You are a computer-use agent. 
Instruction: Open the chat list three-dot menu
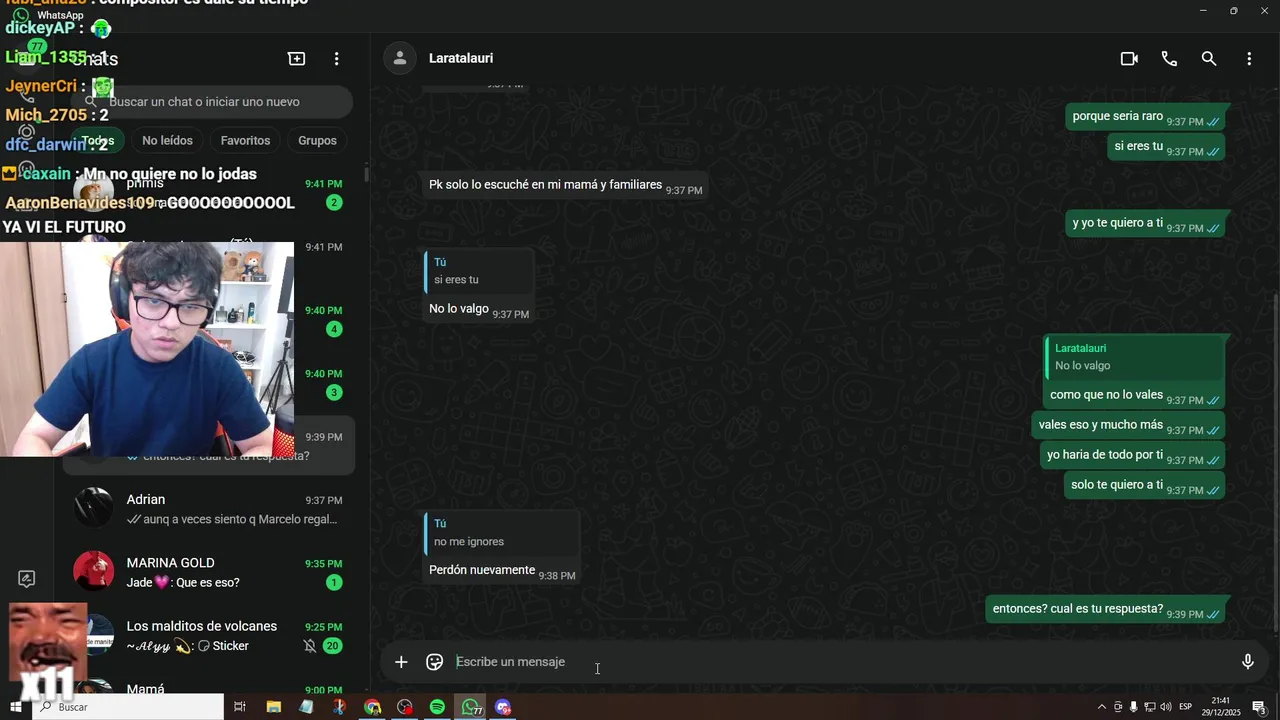coord(337,59)
